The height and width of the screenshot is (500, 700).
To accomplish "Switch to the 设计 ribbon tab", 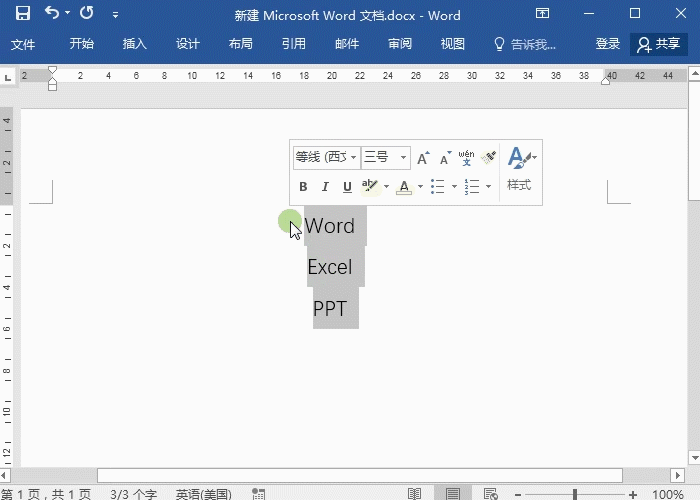I will pyautogui.click(x=188, y=44).
